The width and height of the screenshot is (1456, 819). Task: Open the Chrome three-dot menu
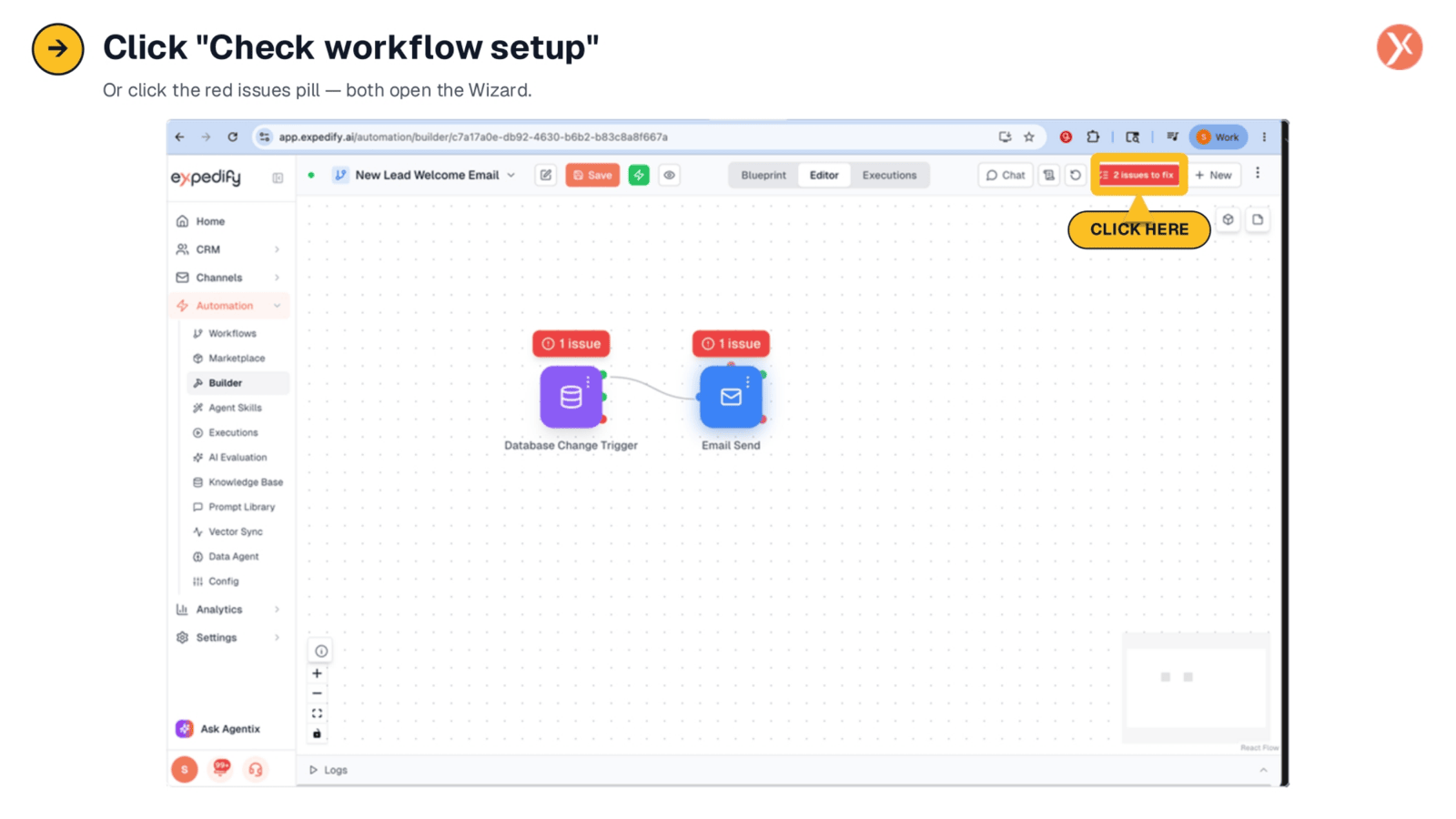coord(1264,136)
